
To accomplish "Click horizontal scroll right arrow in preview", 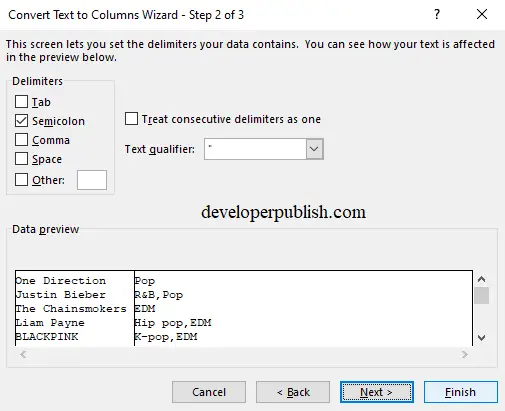I will [x=465, y=354].
